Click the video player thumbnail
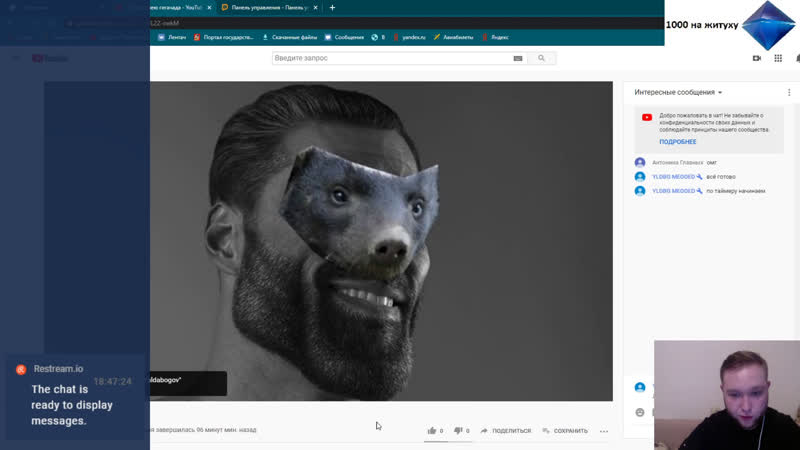 [380, 240]
